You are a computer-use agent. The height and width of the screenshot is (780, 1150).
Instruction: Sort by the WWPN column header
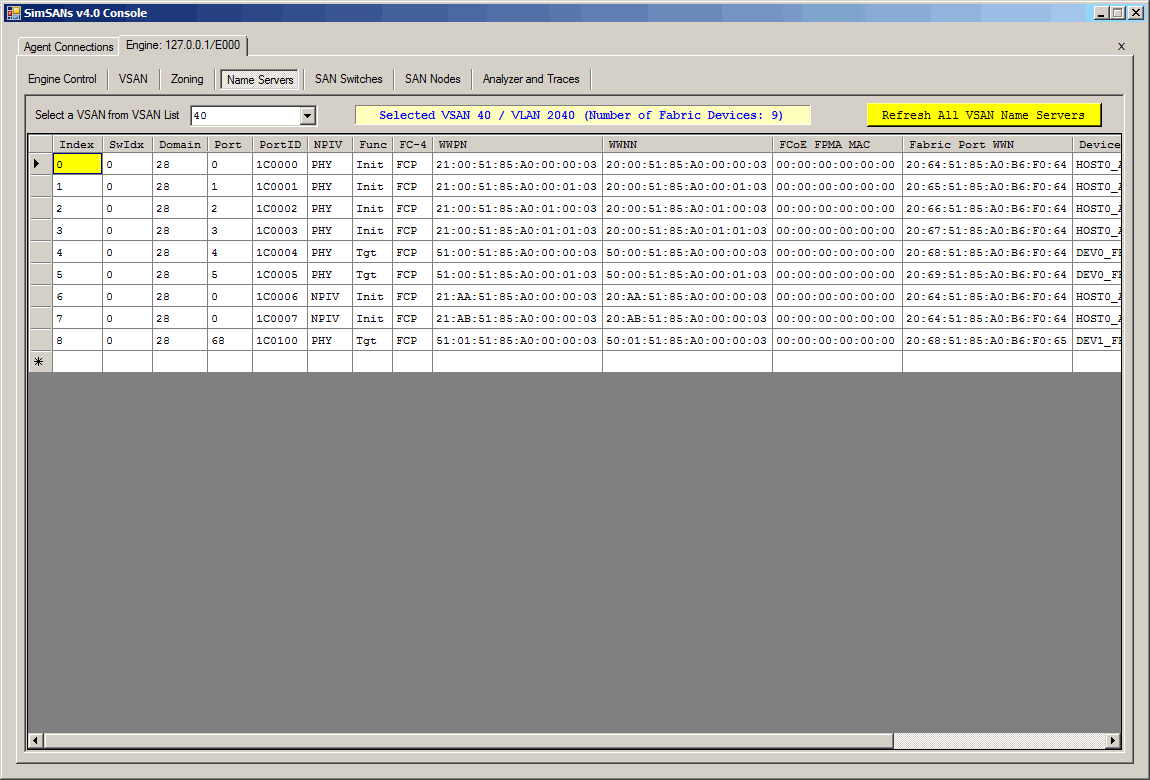517,144
